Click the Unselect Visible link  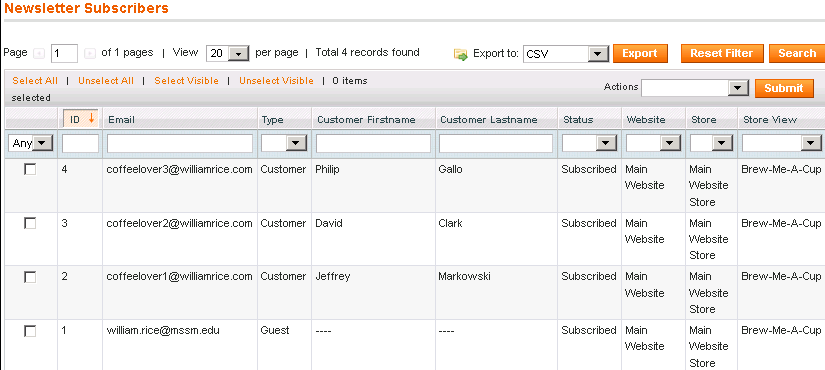276,81
